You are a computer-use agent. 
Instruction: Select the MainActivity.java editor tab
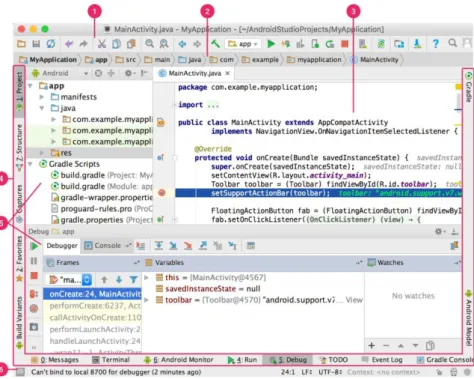point(194,73)
